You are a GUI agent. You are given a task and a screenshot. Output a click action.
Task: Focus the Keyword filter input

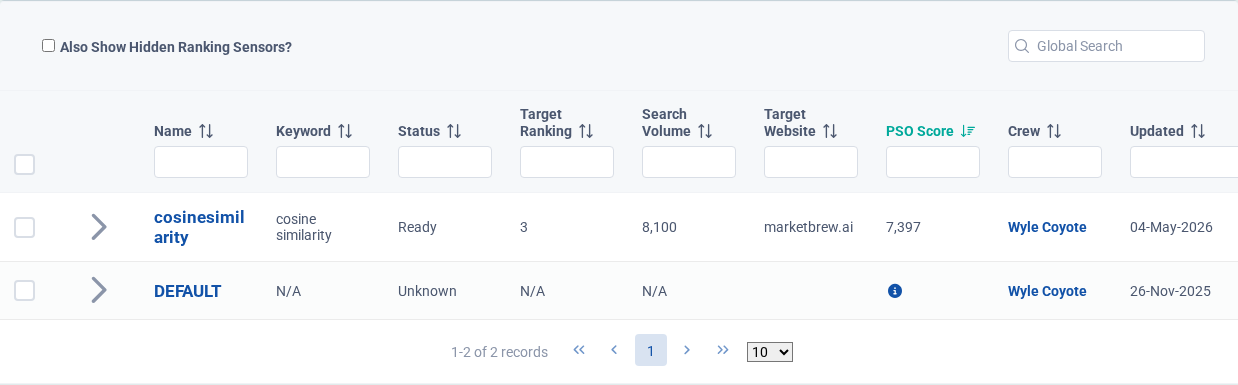[323, 162]
